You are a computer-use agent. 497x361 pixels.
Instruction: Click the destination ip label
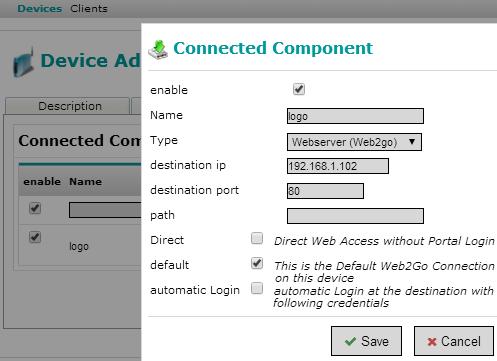click(x=188, y=165)
